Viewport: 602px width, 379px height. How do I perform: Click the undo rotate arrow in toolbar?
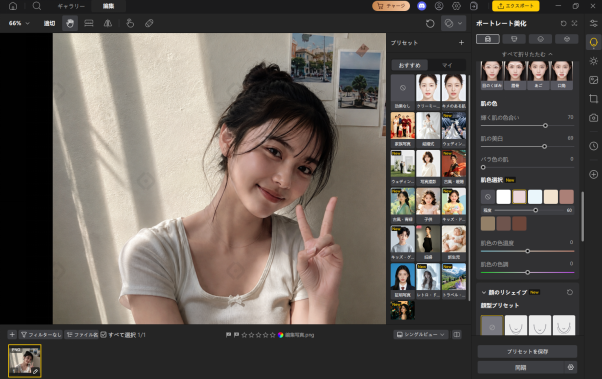pyautogui.click(x=430, y=23)
